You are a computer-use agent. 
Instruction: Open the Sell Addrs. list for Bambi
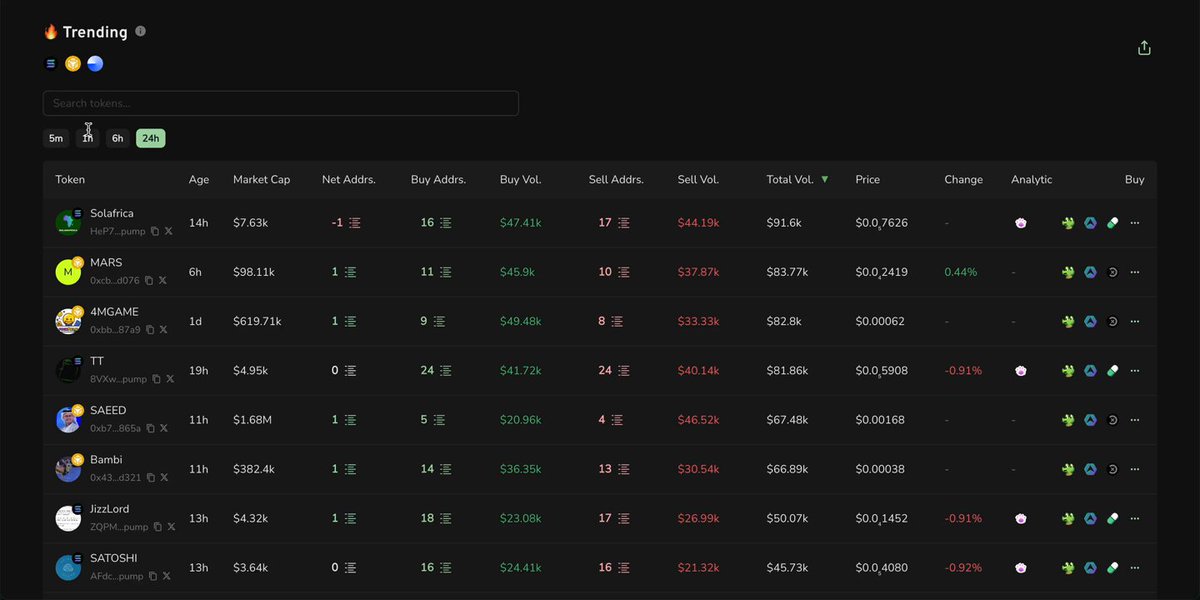[x=624, y=469]
